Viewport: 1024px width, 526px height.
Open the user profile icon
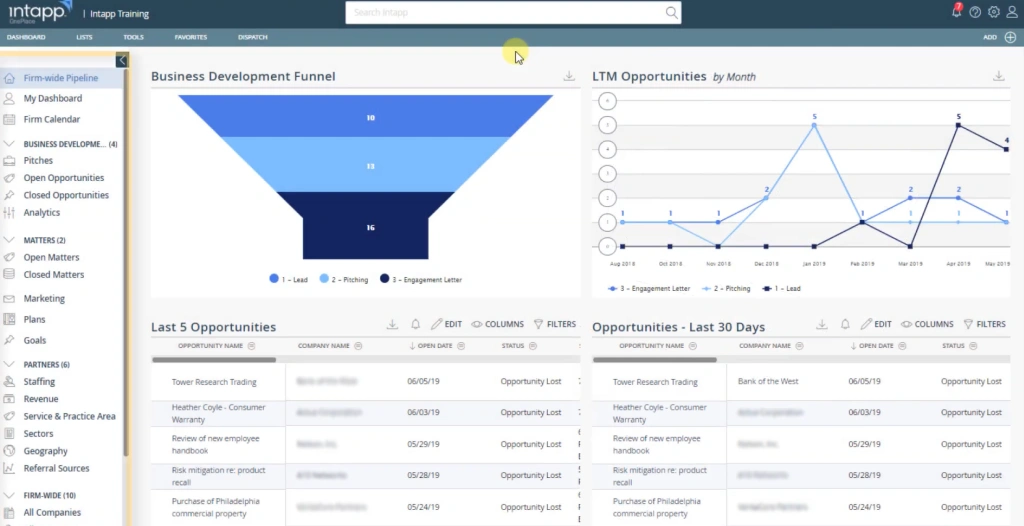pyautogui.click(x=1012, y=12)
